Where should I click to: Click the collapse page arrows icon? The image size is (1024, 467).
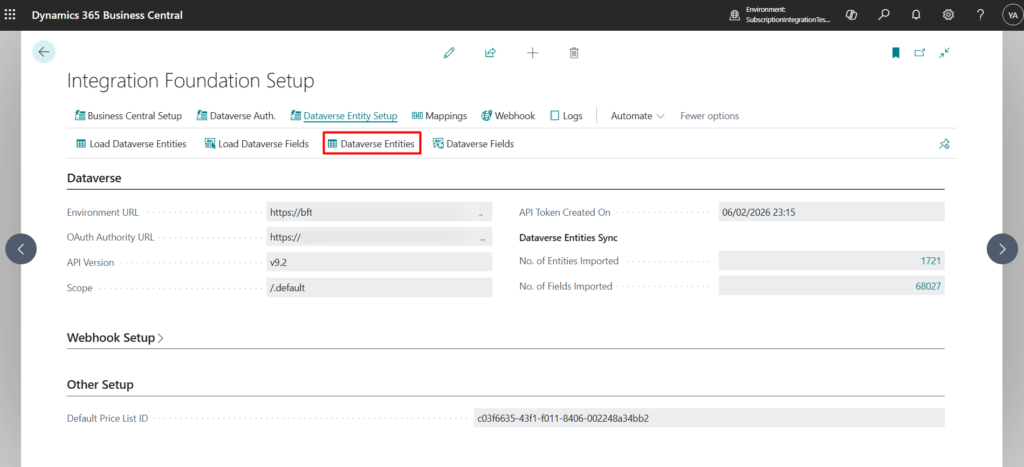tap(944, 53)
